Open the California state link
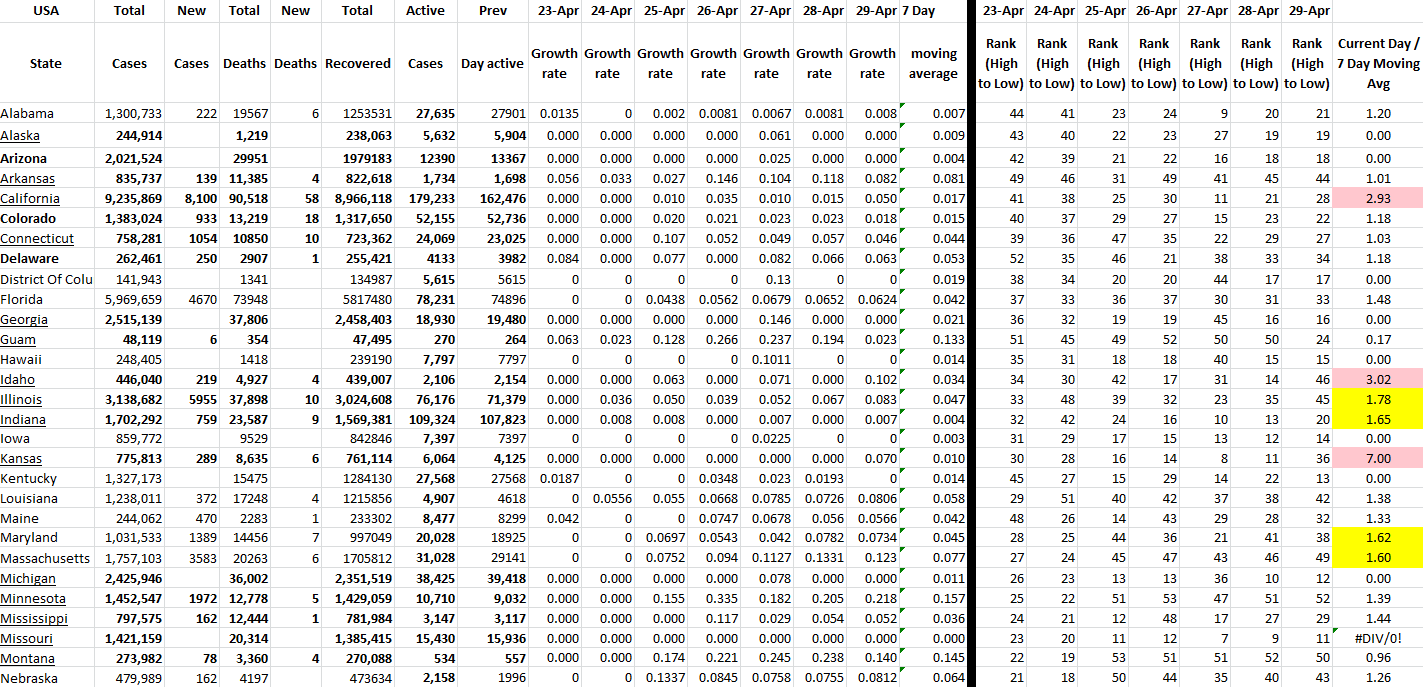The height and width of the screenshot is (687, 1423). 30,198
